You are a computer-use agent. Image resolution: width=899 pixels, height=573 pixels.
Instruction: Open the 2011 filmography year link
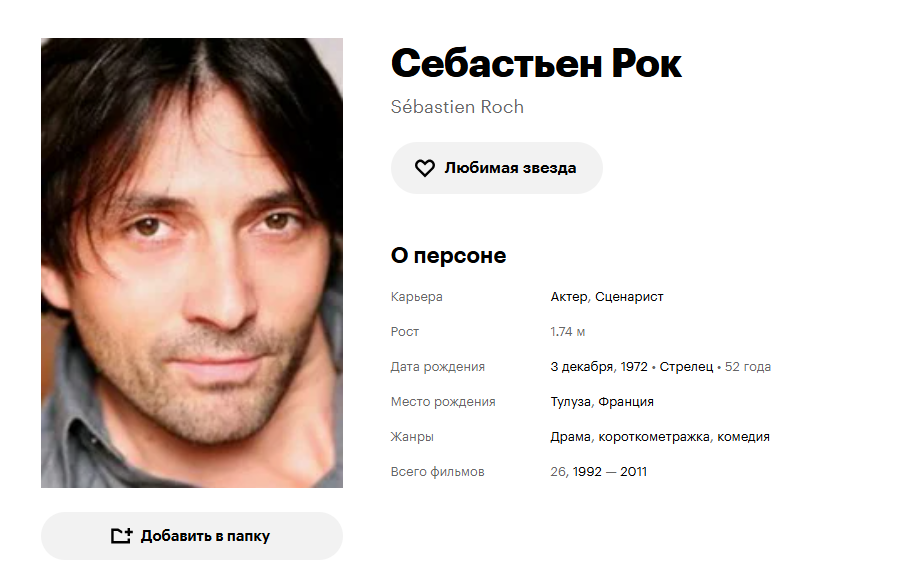pos(633,471)
